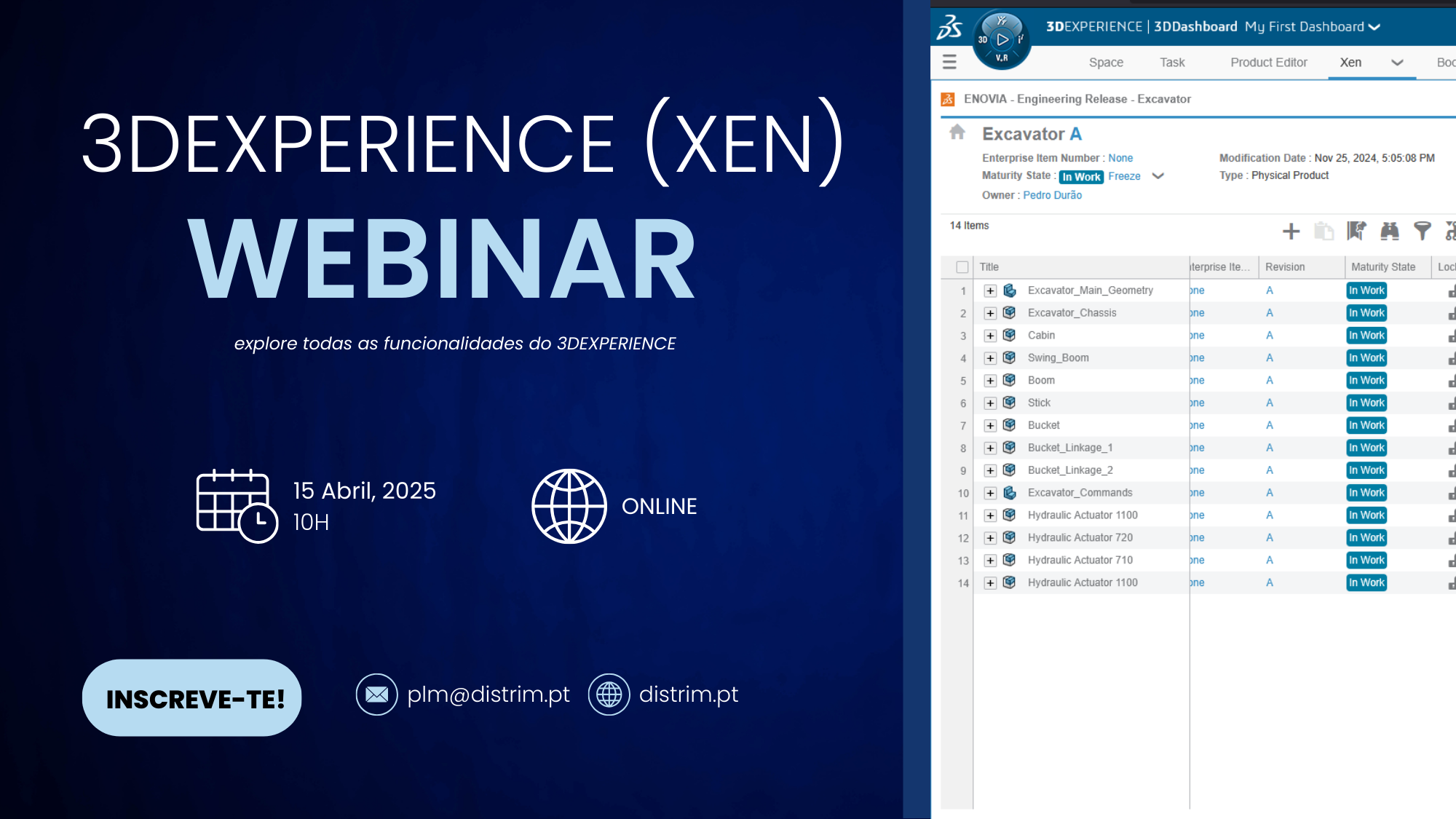Expand the Hydraulic Actuator 720 row
Screen dimensions: 1456x819
tap(990, 539)
